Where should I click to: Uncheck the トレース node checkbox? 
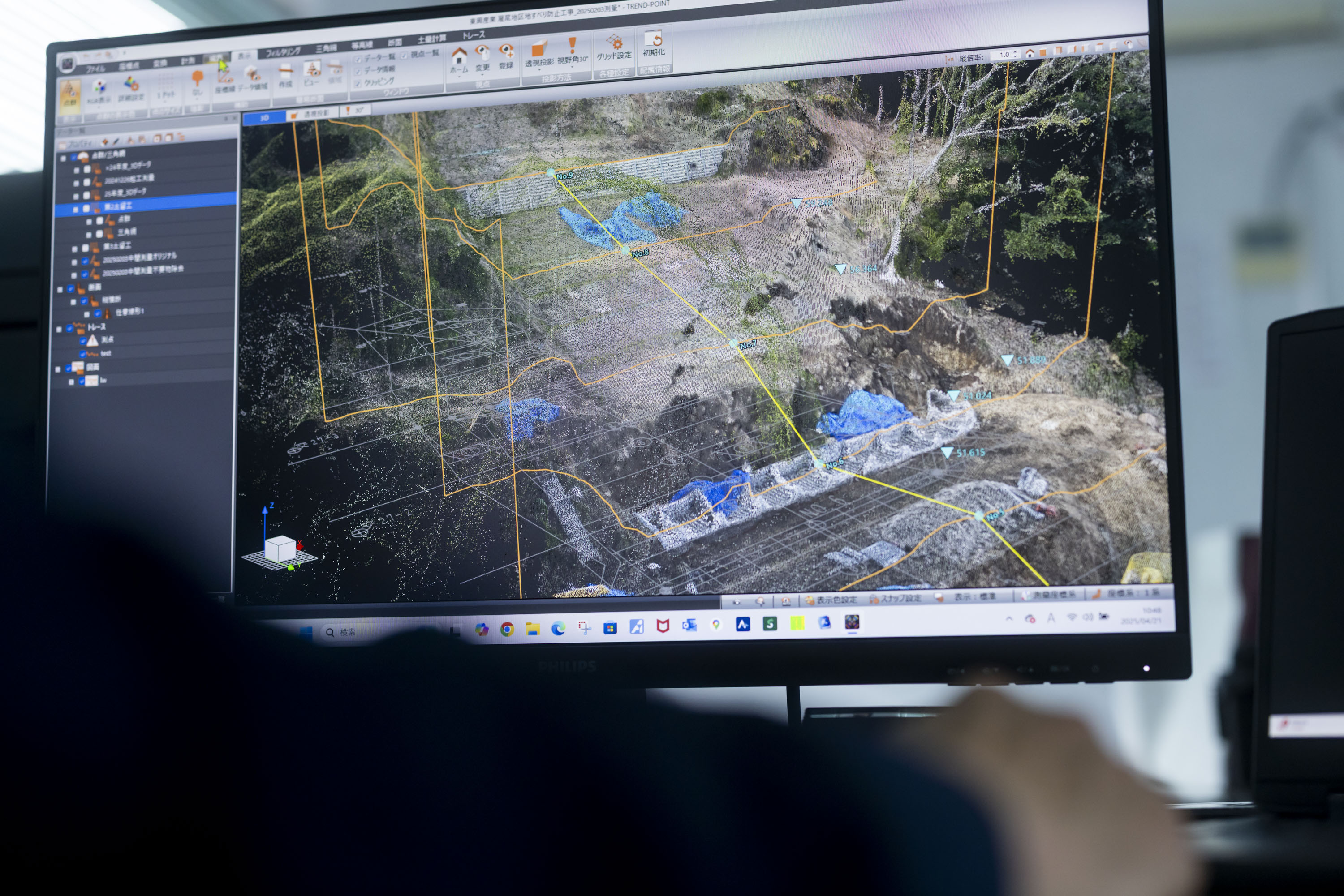click(70, 328)
